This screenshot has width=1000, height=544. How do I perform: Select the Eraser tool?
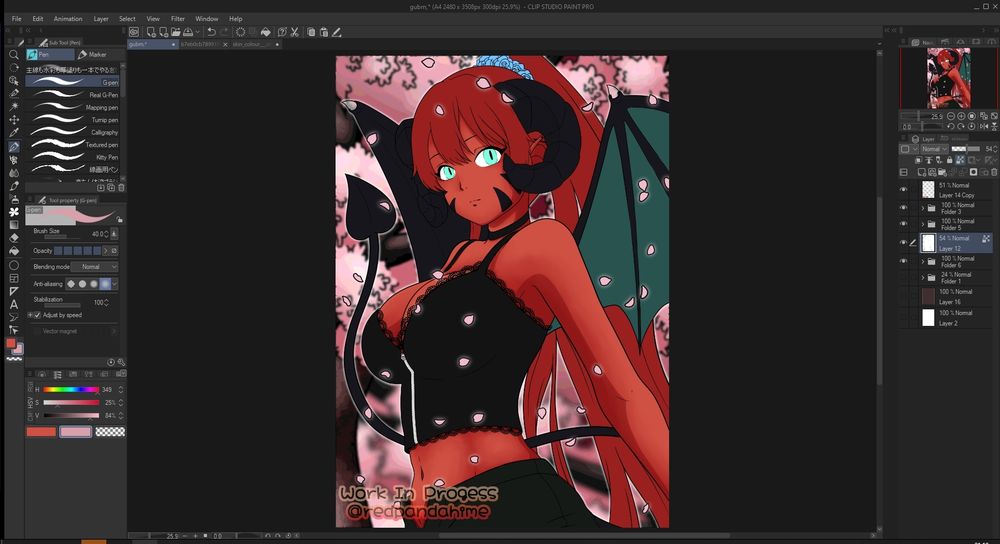(13, 237)
